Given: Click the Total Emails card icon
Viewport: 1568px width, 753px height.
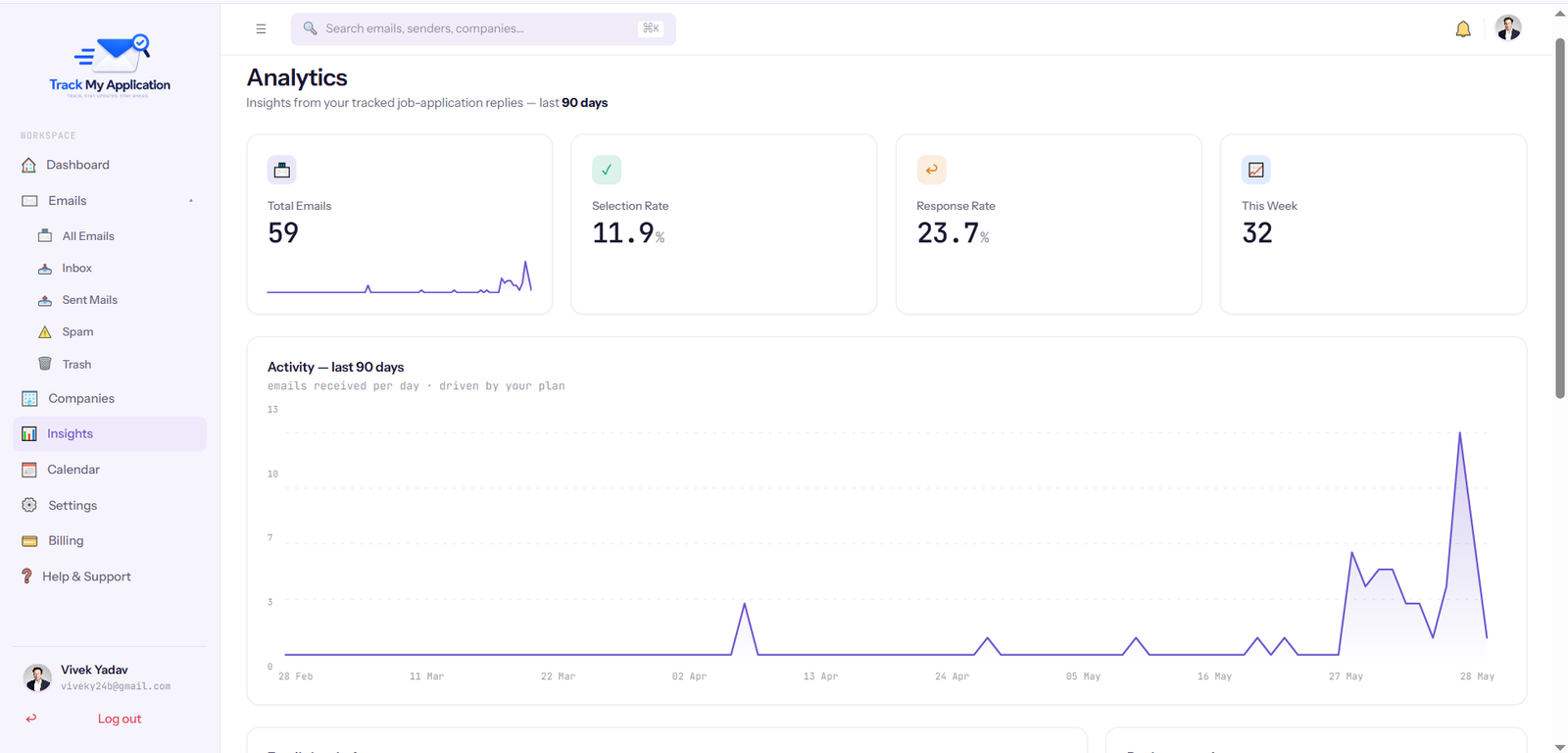Looking at the screenshot, I should 282,170.
